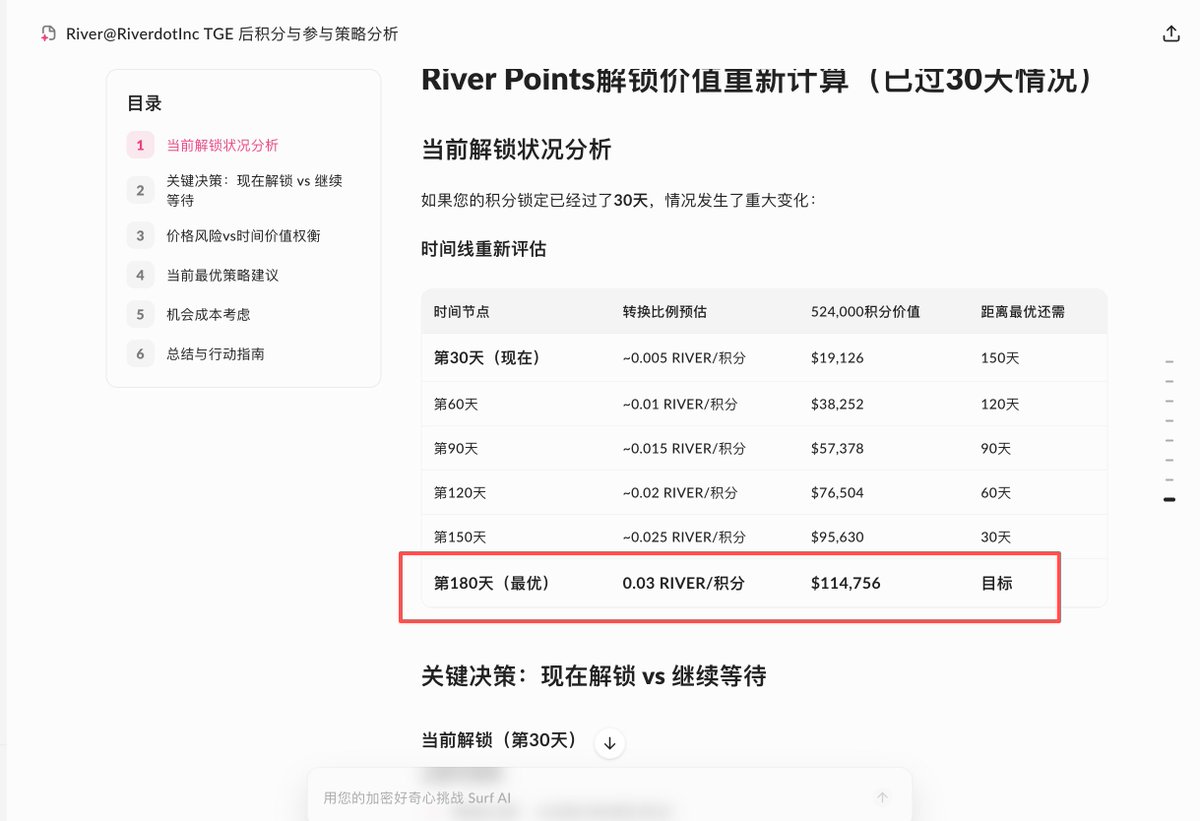Click the cell 第150天

point(460,537)
